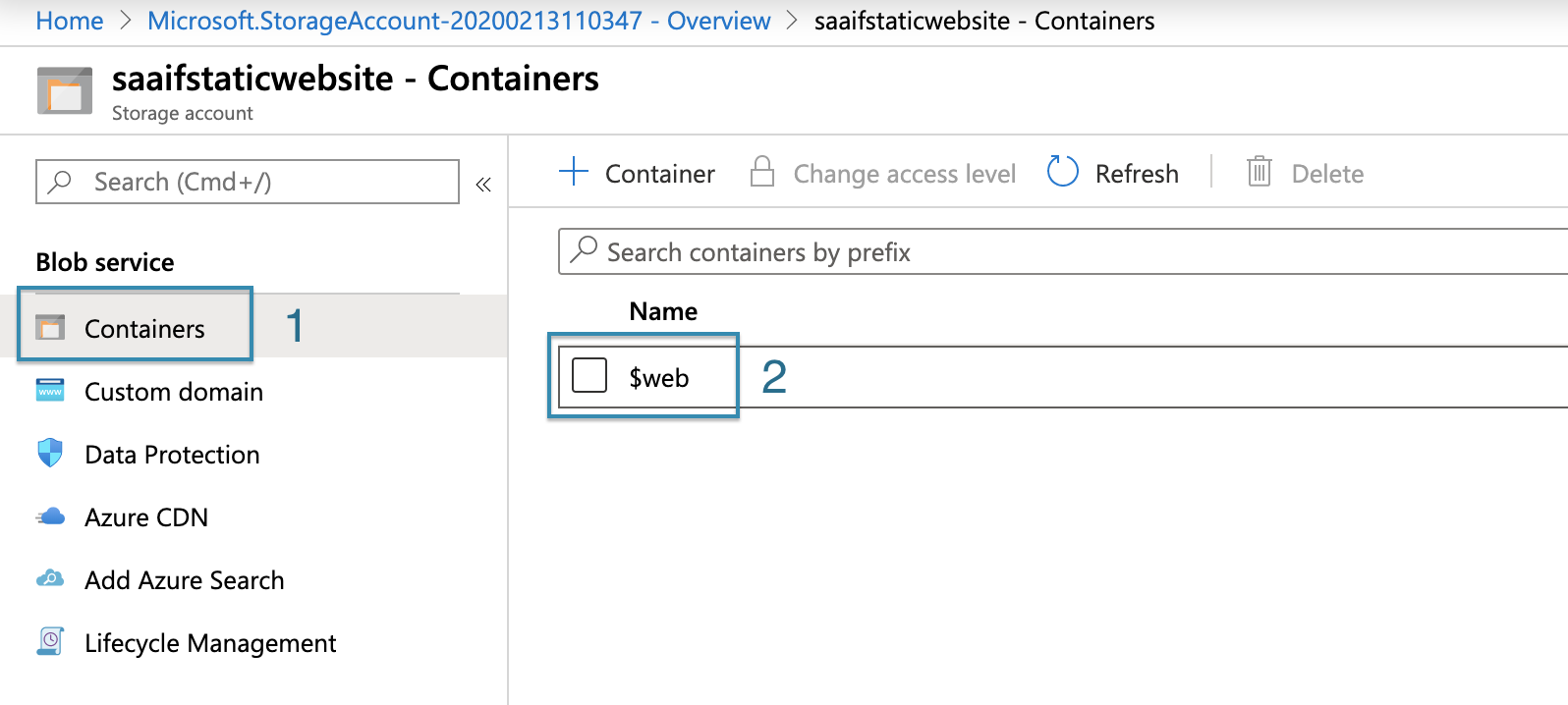
Task: Focus Search containers by prefix field
Action: tap(1063, 251)
